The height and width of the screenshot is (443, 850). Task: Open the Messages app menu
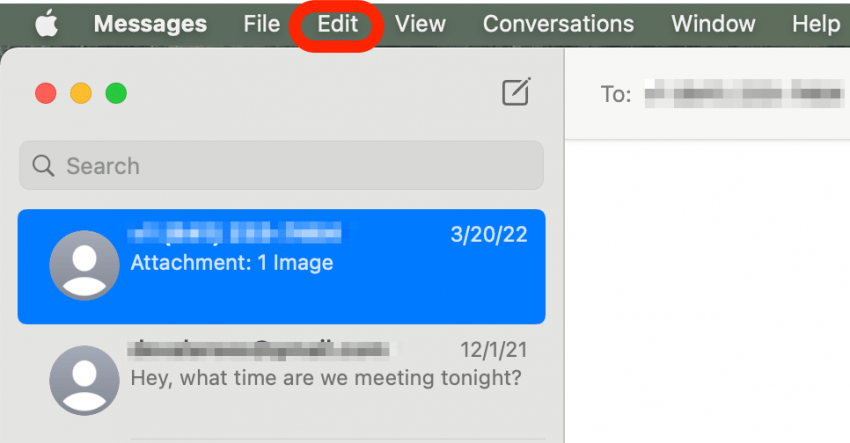150,24
